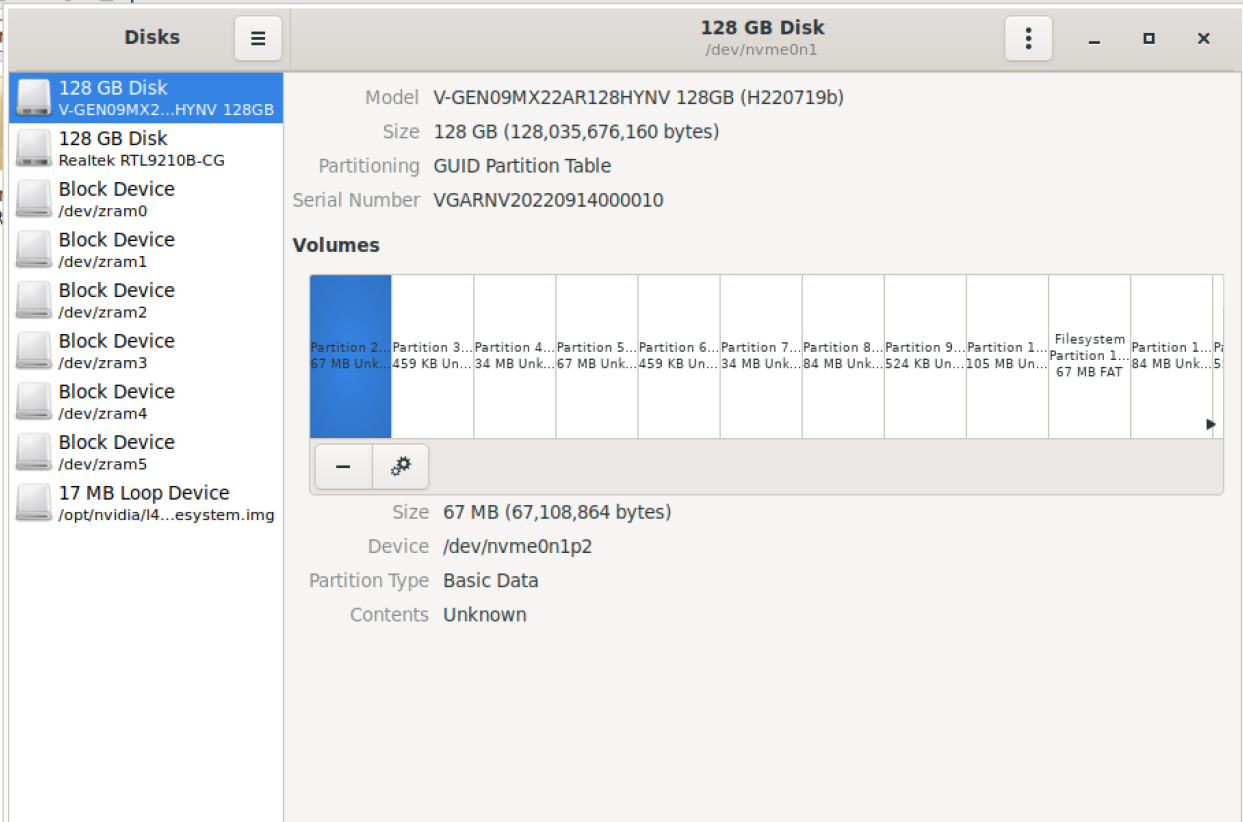Select Partition 4 34 MB volume

pyautogui.click(x=515, y=356)
